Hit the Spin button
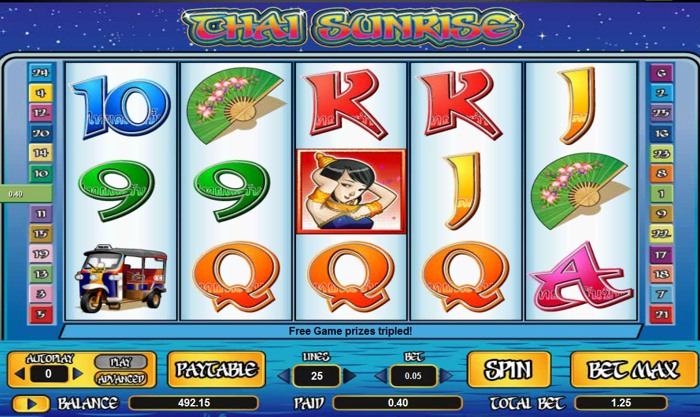700x417 pixels. [509, 369]
